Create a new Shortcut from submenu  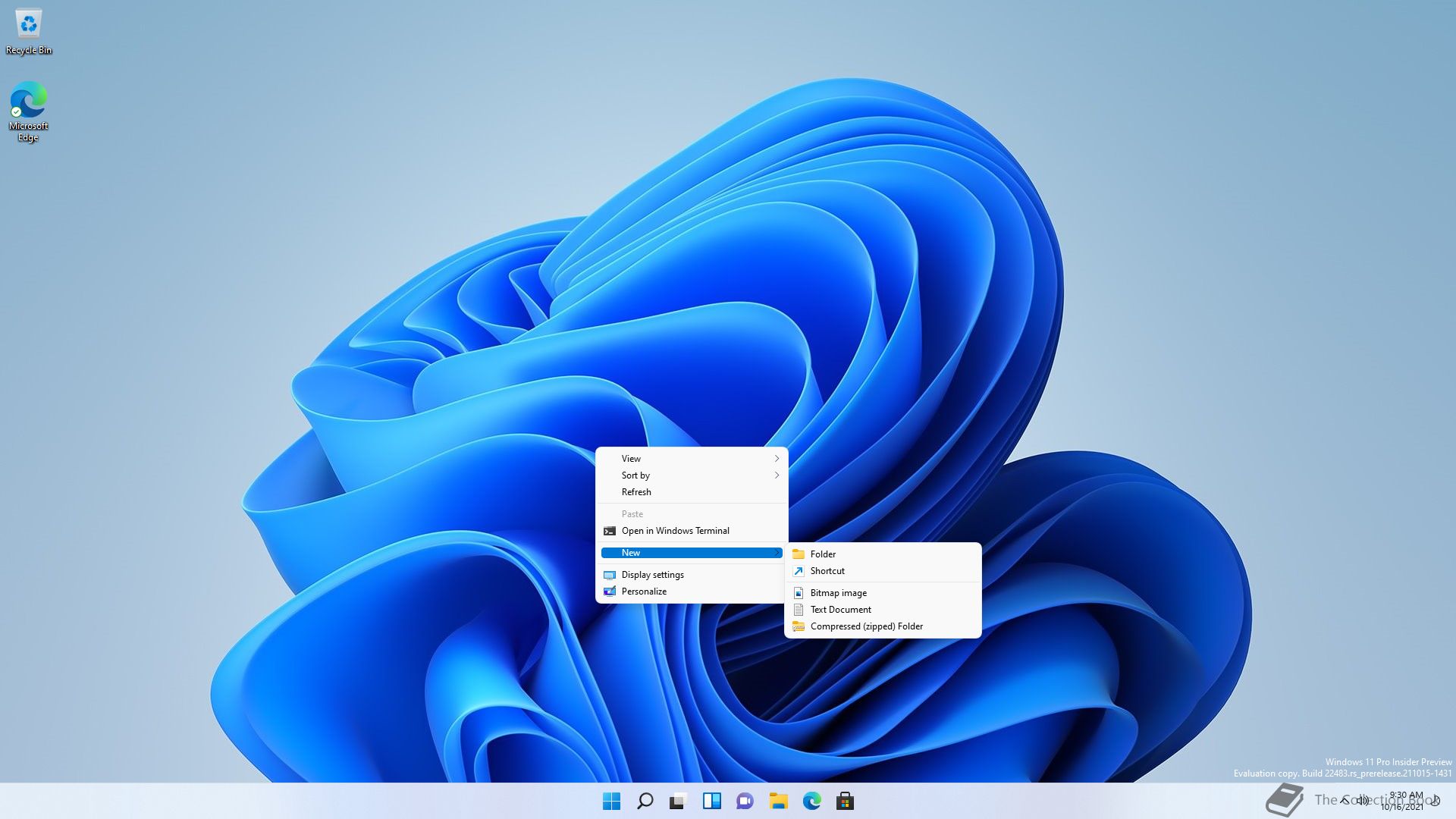click(883, 571)
